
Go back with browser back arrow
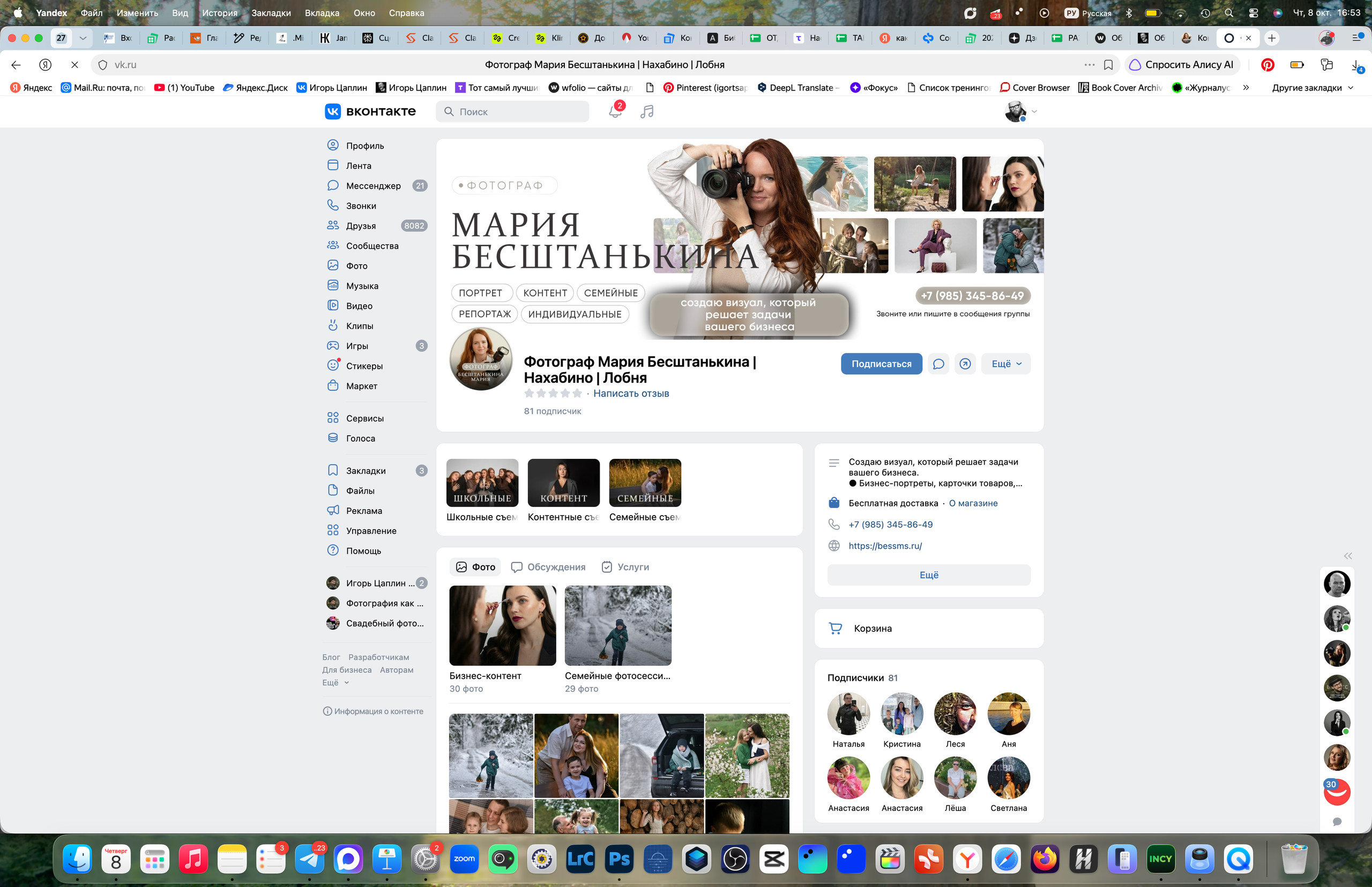coord(16,64)
